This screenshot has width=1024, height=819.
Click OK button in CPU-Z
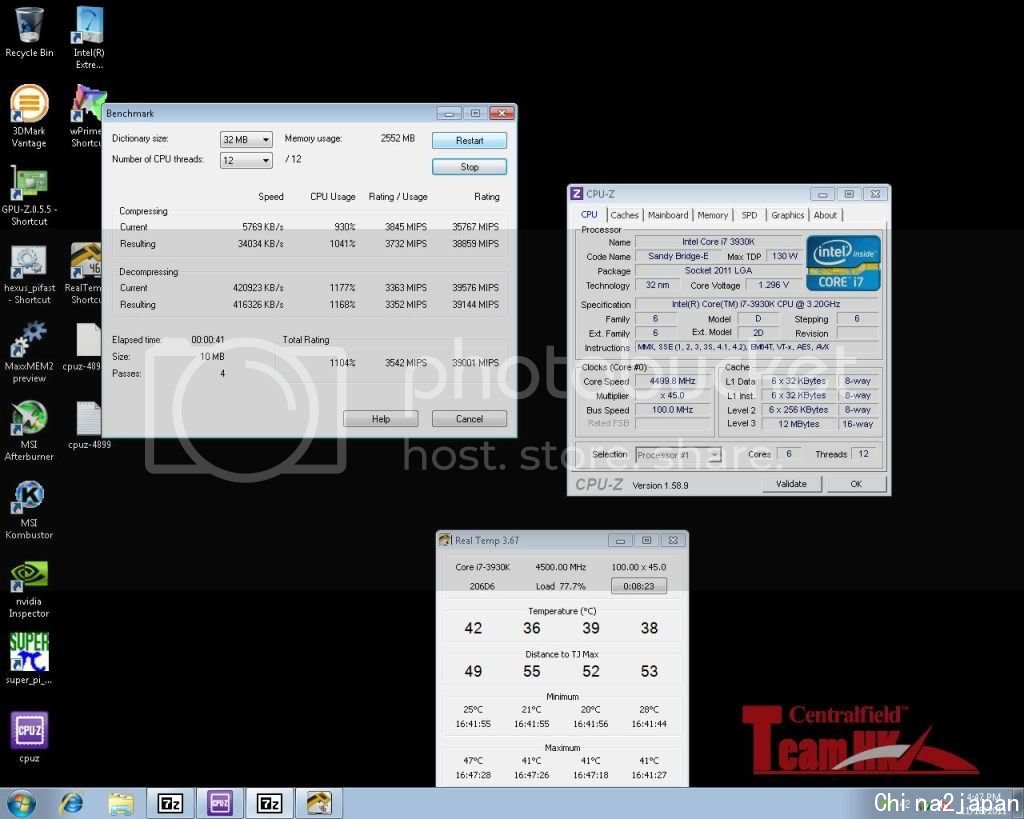(x=856, y=484)
